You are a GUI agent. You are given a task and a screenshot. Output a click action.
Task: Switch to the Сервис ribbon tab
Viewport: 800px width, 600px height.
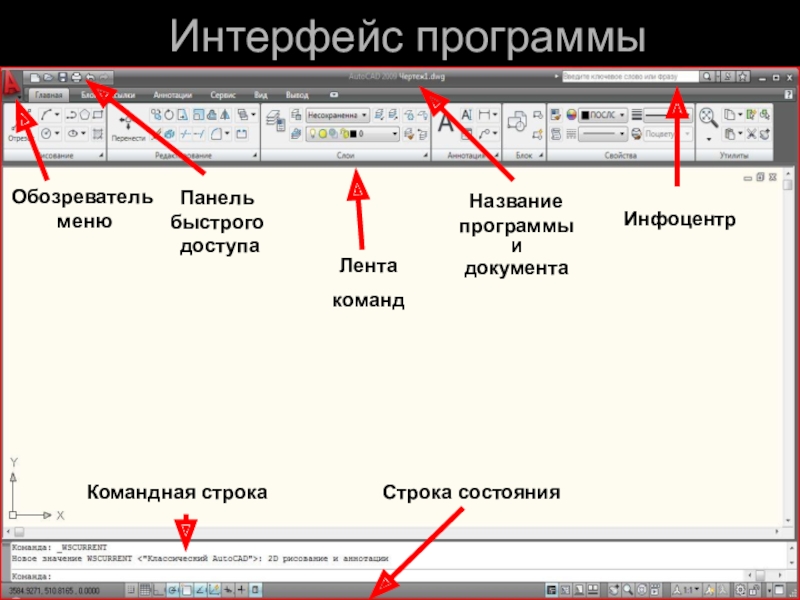(223, 95)
